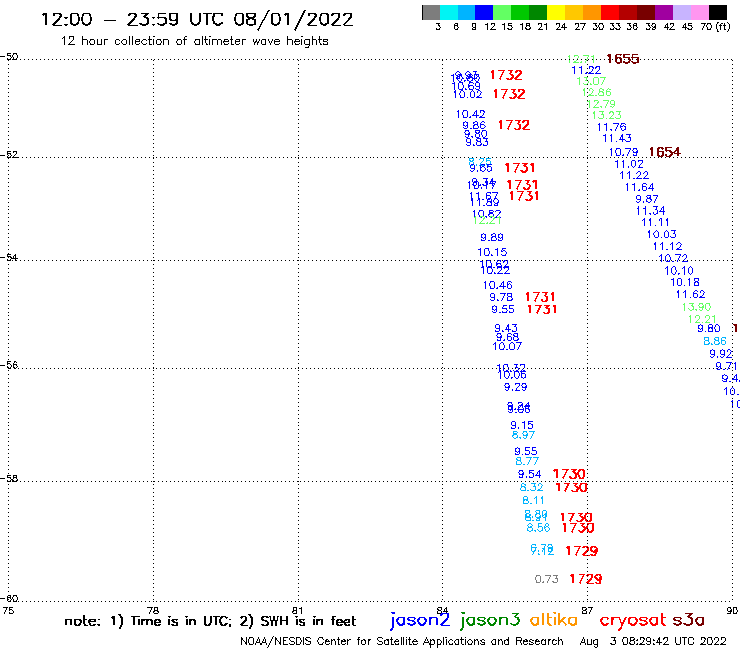Click the cyan swatch in the legend
Viewport: 740px width, 650px height.
point(449,12)
